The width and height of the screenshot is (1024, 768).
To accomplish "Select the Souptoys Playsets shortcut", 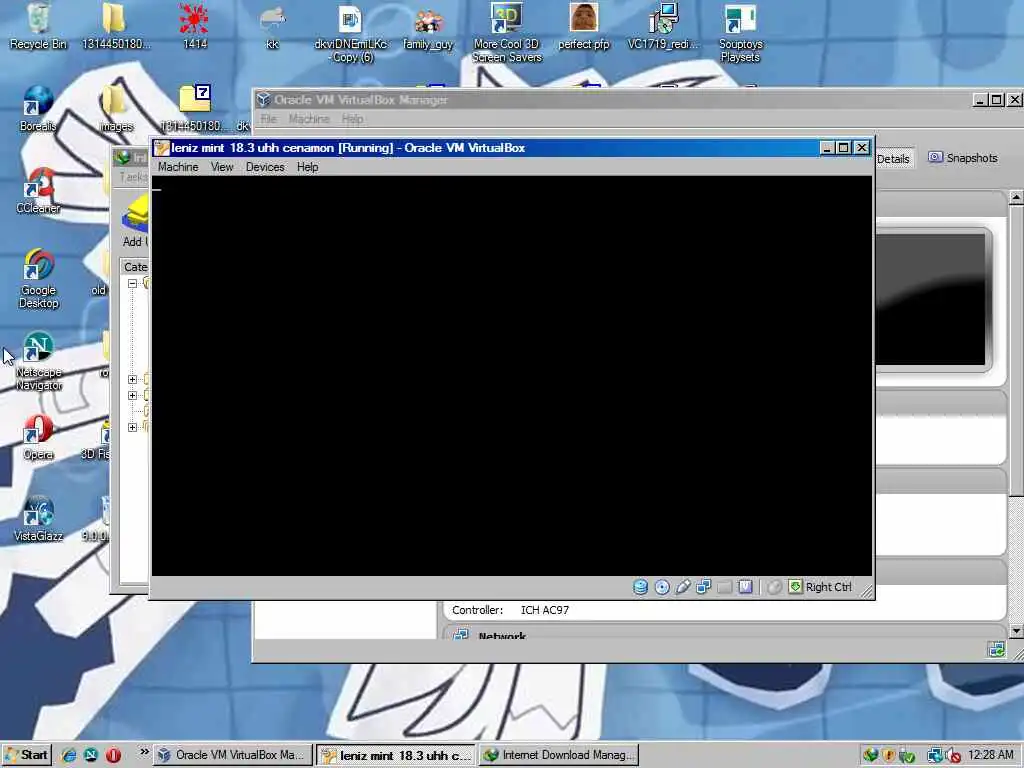I will 740,33.
